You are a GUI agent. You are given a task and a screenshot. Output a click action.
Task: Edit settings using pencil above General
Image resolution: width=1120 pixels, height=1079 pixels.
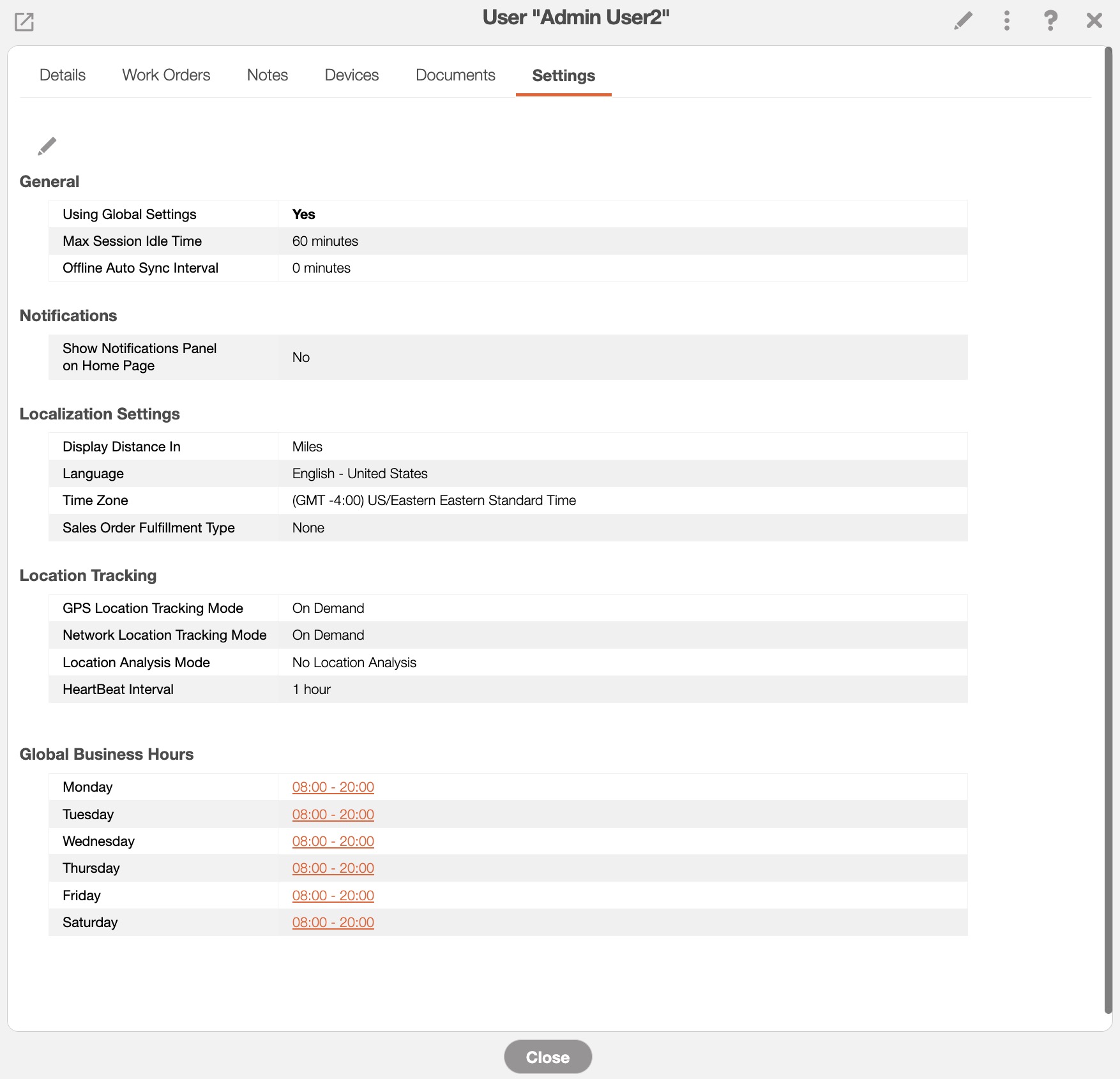pos(47,146)
